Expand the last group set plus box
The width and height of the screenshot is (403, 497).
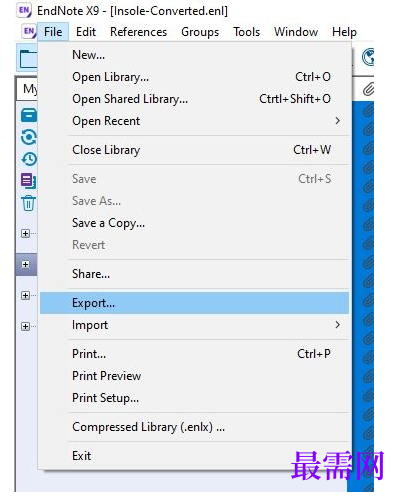(25, 326)
